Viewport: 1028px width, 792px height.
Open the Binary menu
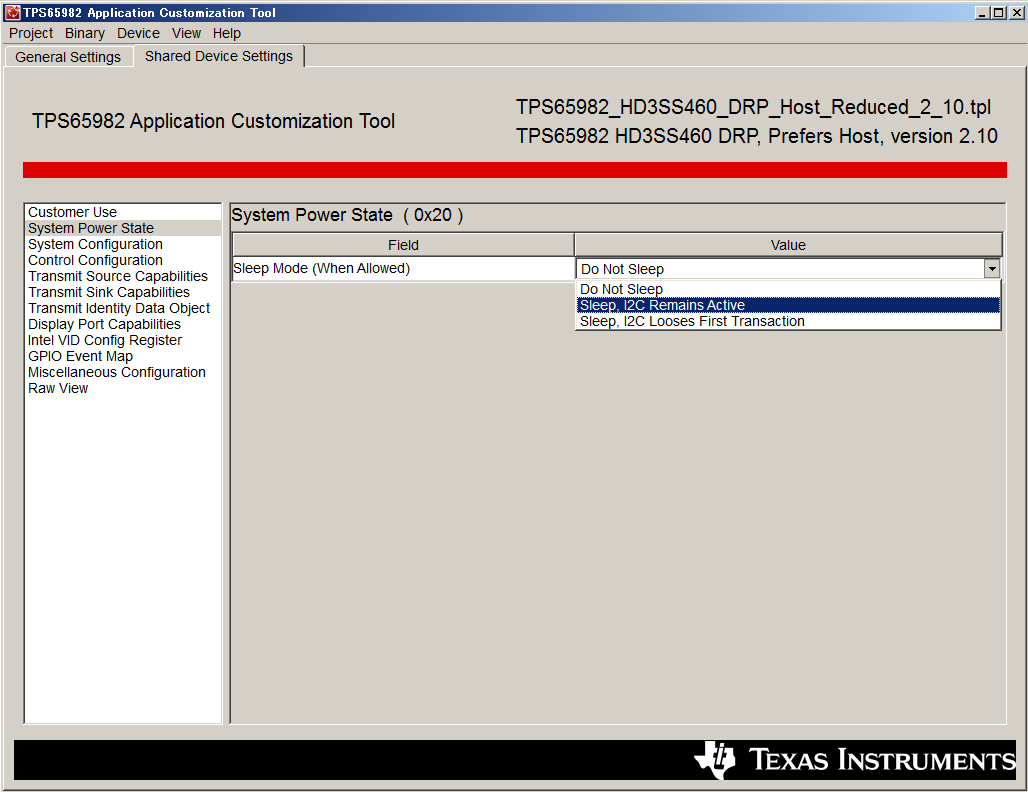pos(85,33)
